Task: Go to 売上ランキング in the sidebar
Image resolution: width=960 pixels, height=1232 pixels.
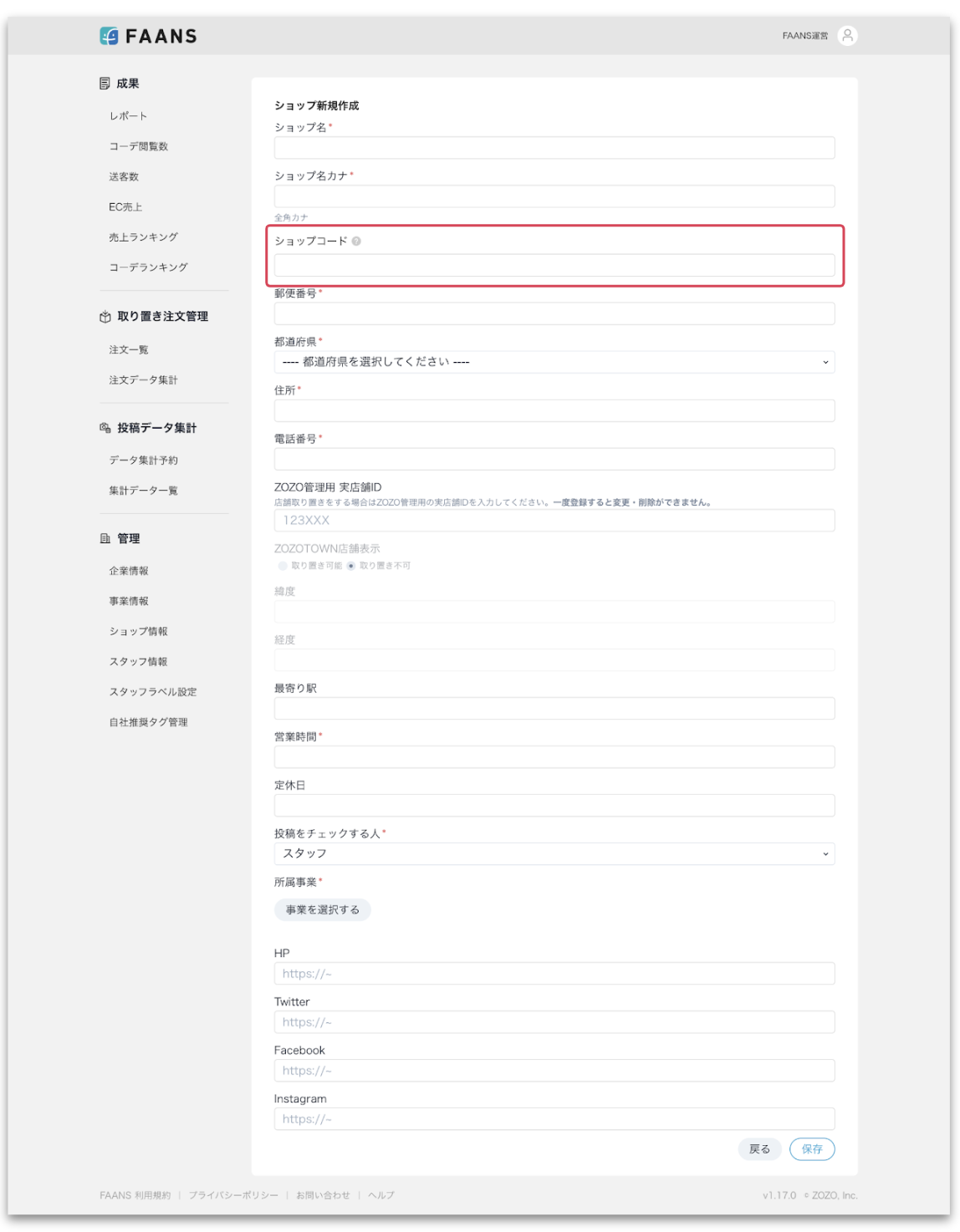Action: (x=143, y=237)
